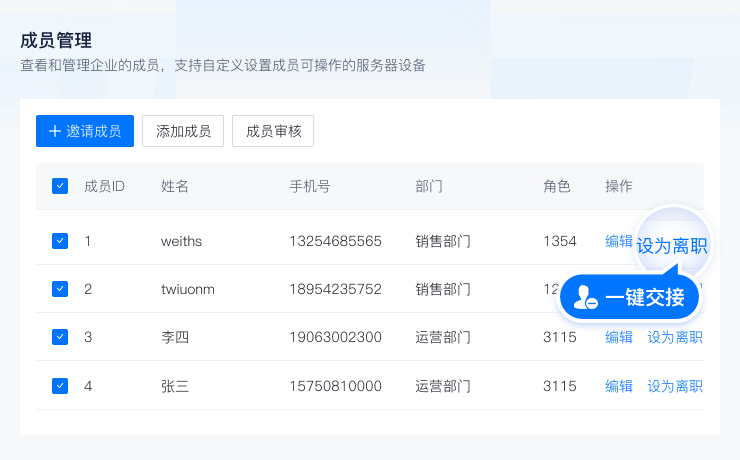Click the 一键交接 handover button
This screenshot has width=740, height=460.
pyautogui.click(x=630, y=297)
